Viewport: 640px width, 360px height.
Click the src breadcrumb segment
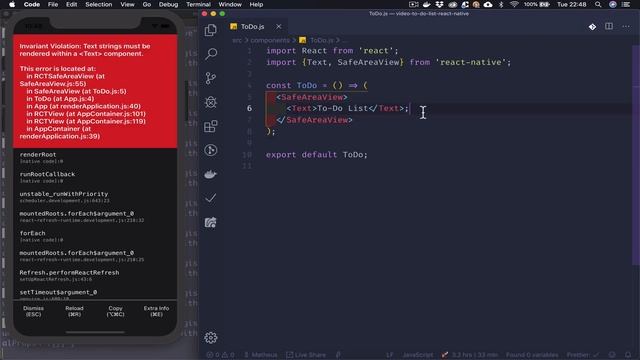(237, 40)
